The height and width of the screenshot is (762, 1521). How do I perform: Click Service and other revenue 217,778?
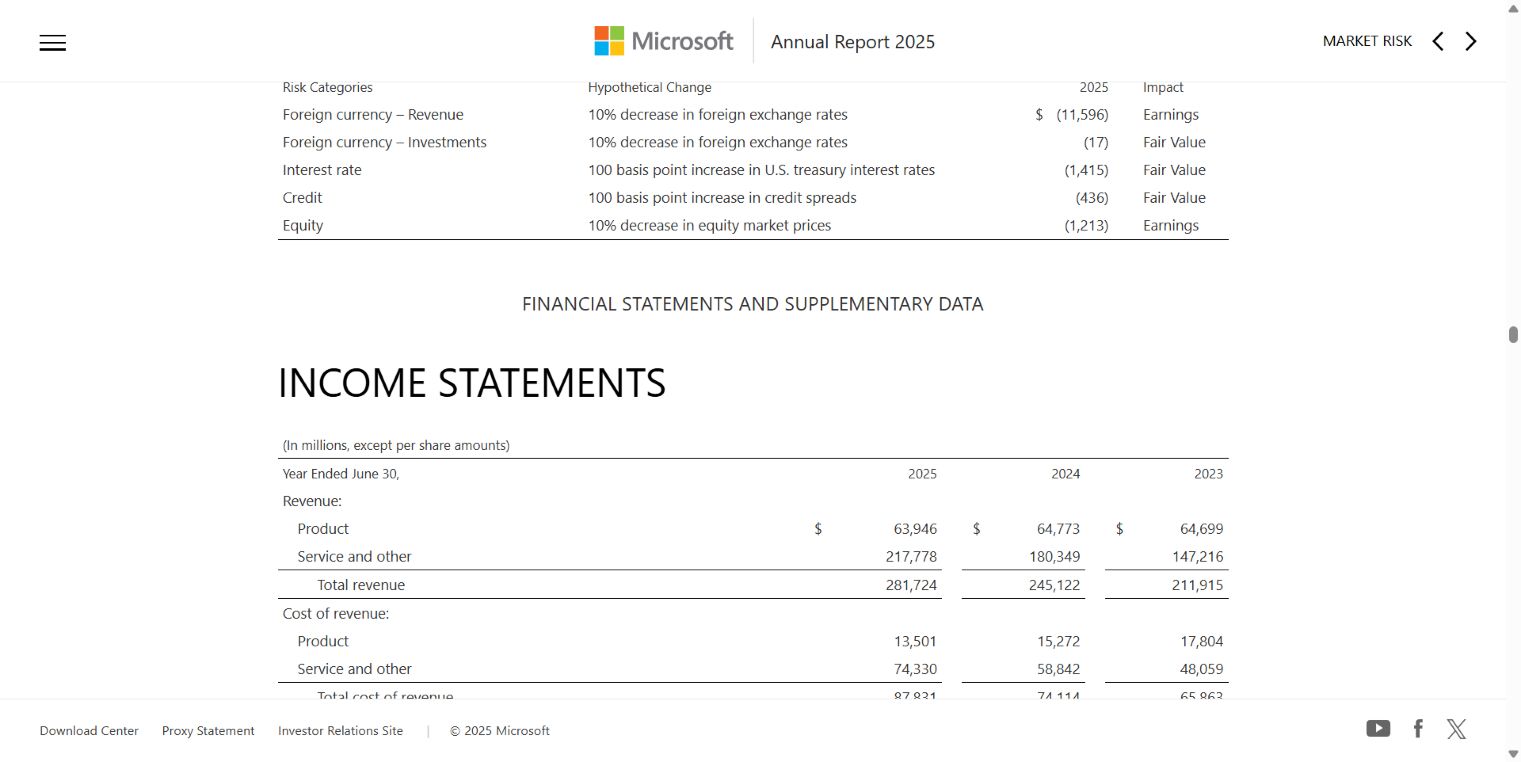[911, 557]
